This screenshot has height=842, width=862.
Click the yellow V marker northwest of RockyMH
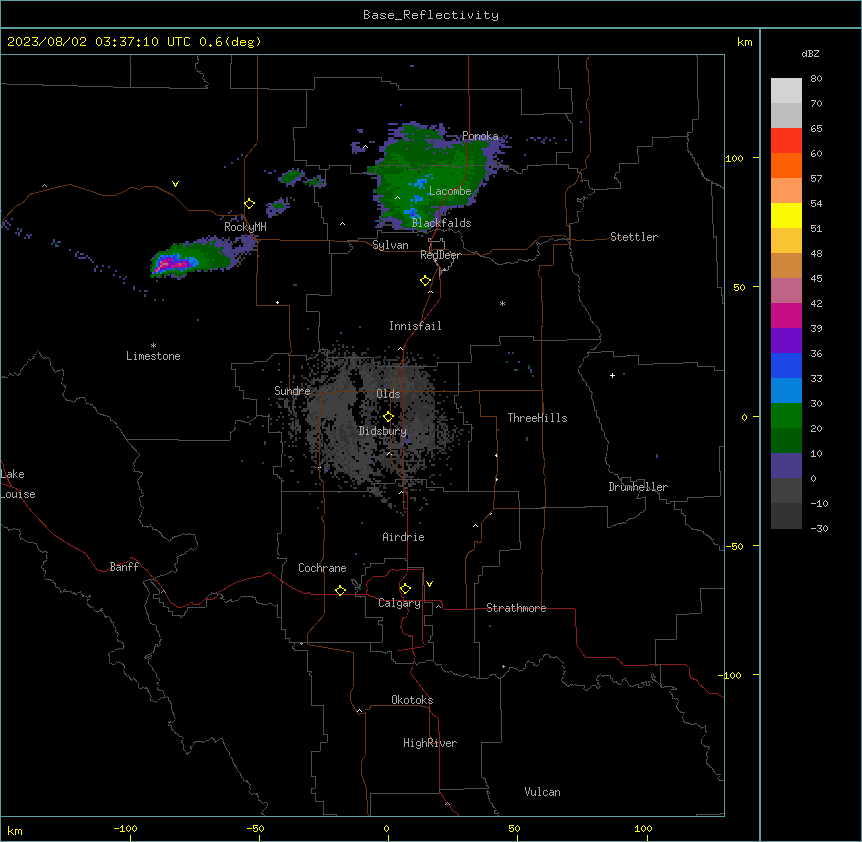click(175, 184)
